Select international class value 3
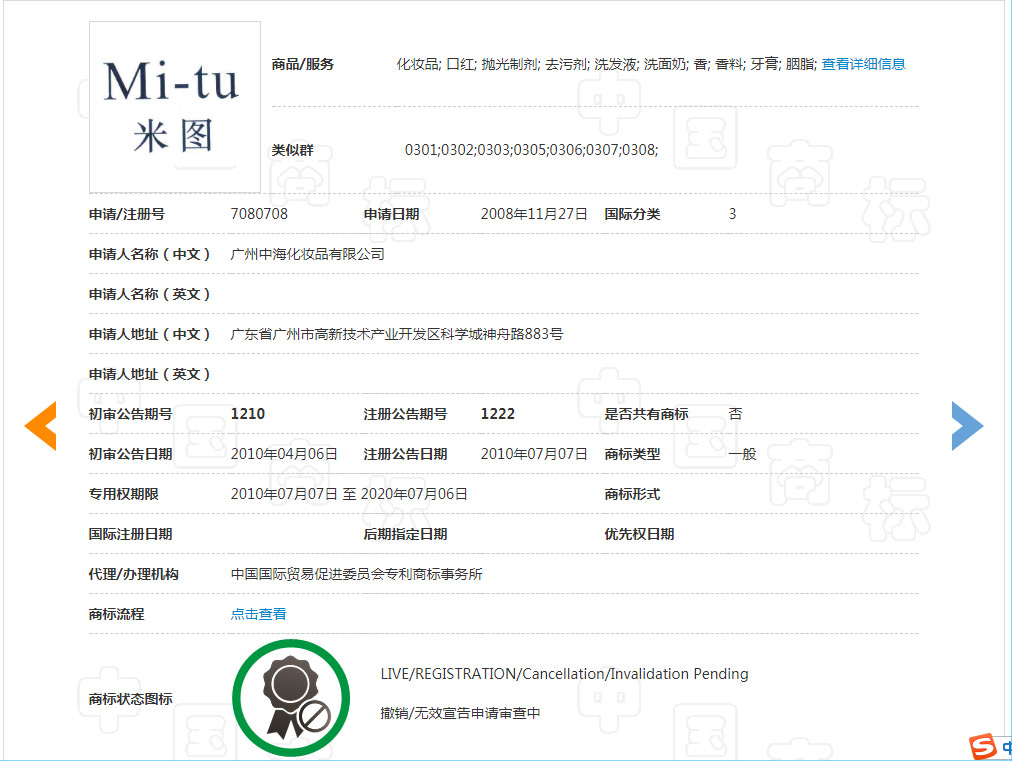1012x761 pixels. point(733,214)
